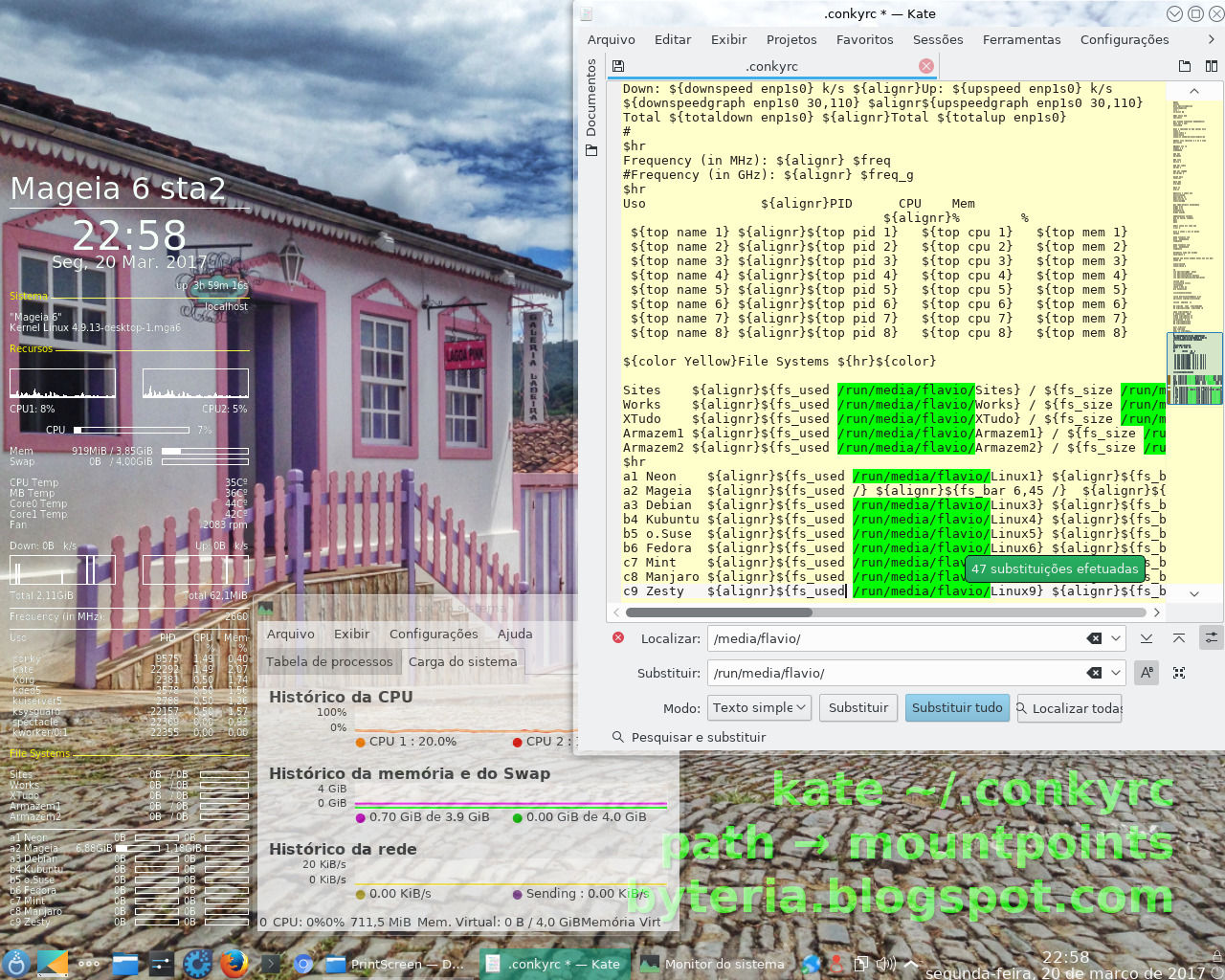Expand the Substituir history dropdown

pos(1116,673)
